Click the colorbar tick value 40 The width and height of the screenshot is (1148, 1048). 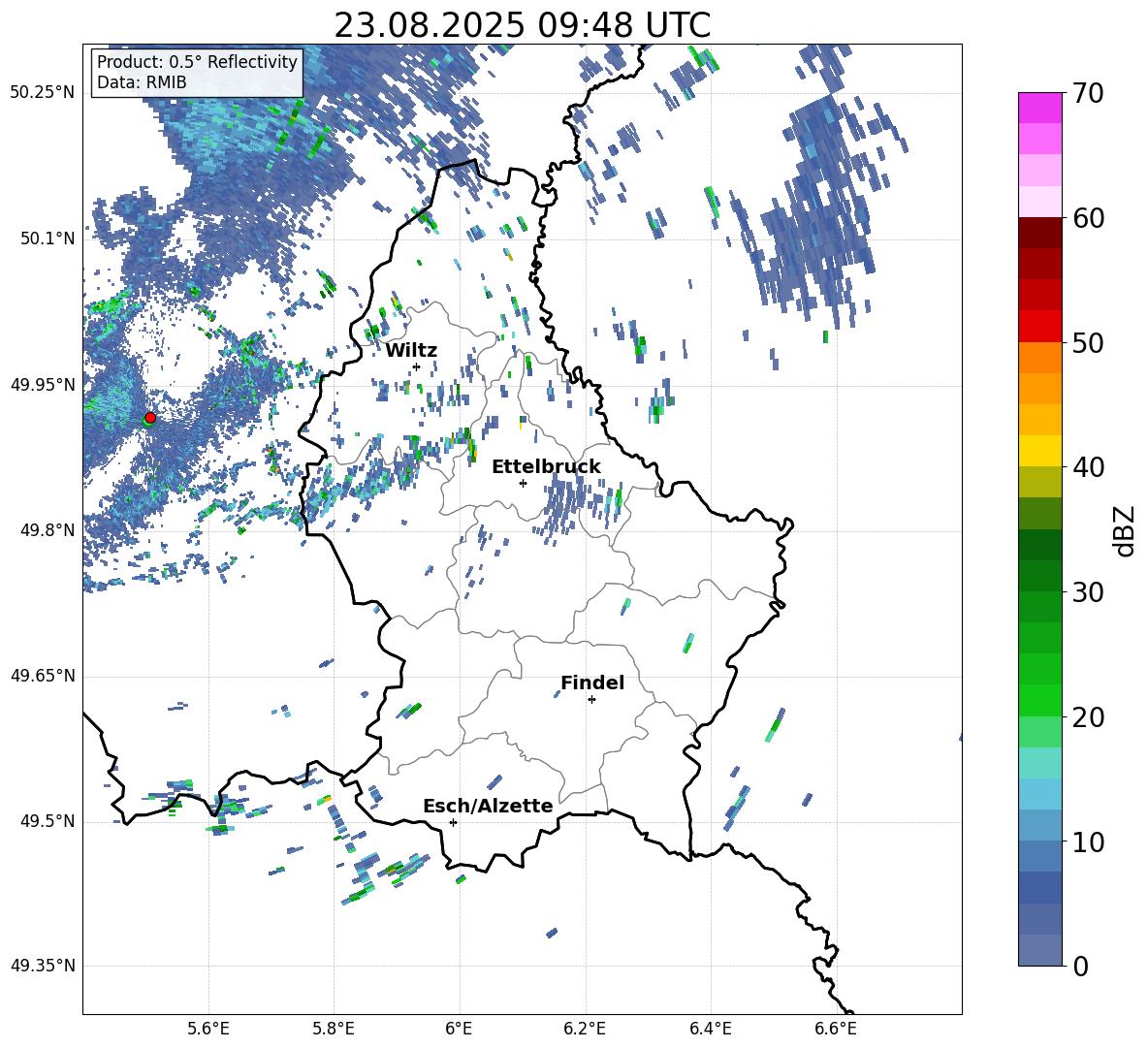(x=1088, y=467)
